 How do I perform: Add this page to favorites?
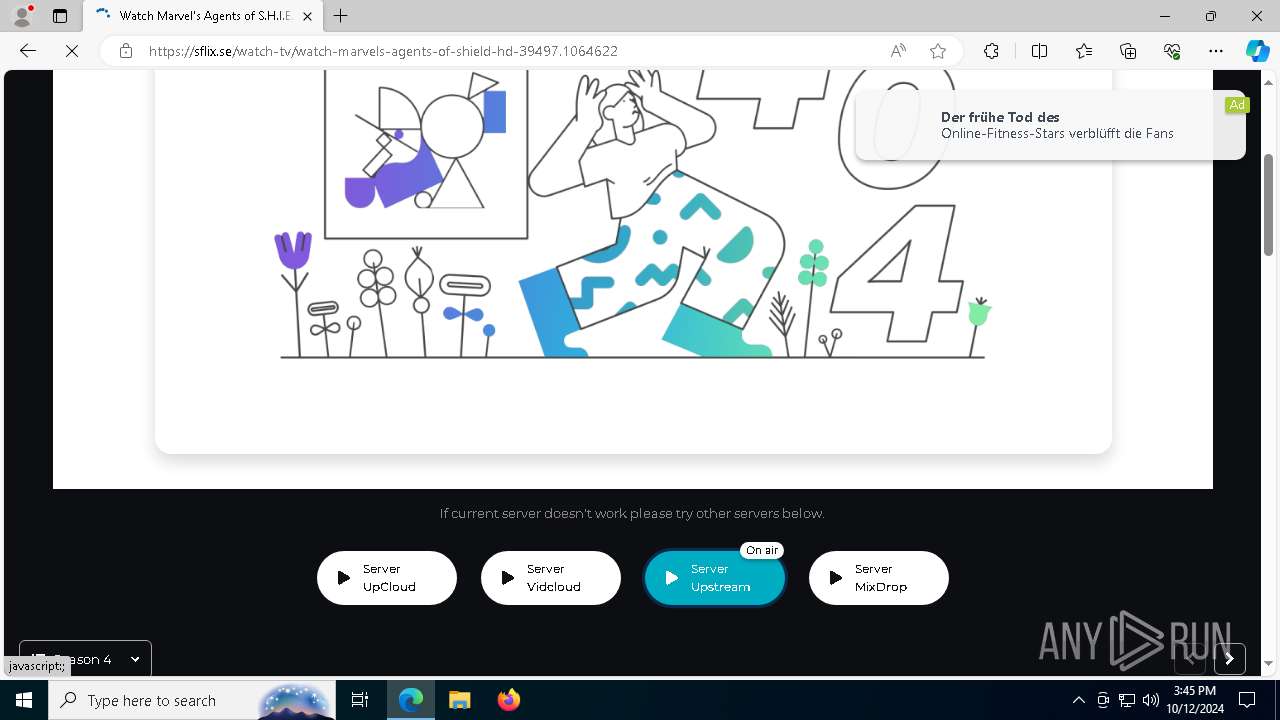pos(938,51)
